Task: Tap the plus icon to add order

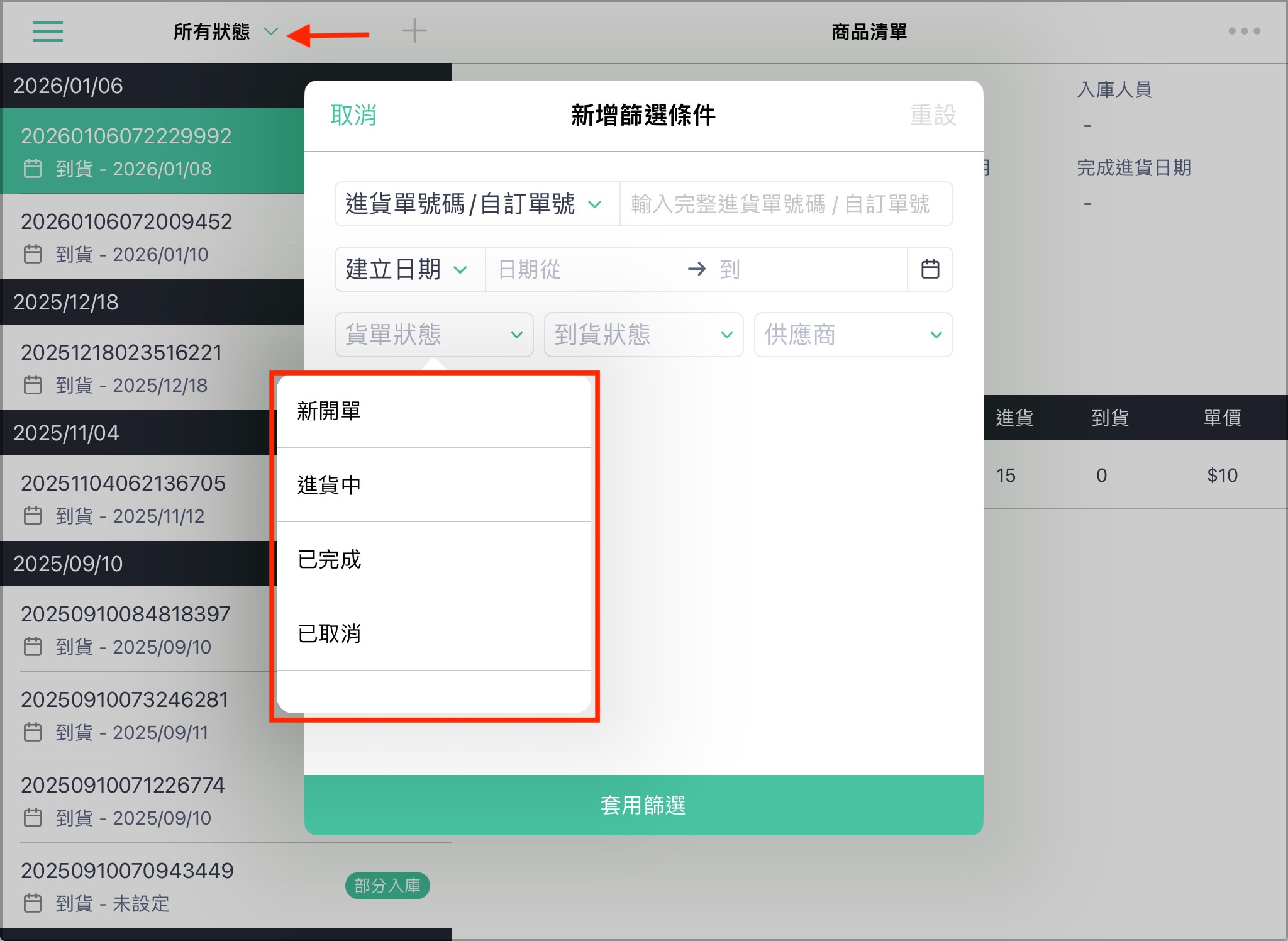Action: pos(414,31)
